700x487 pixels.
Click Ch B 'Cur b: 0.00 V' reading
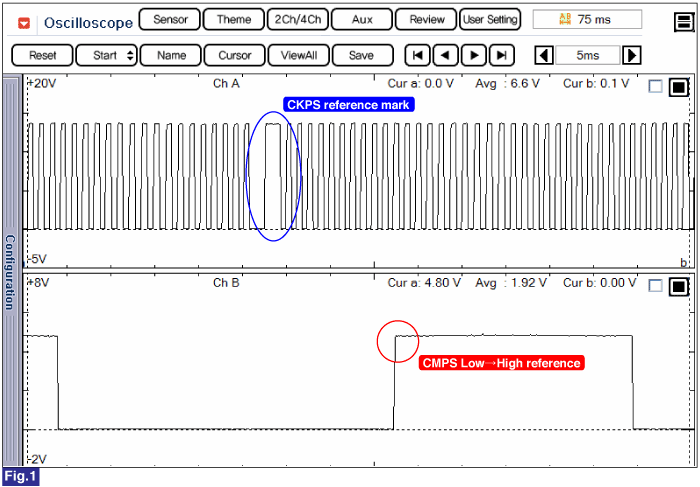600,283
